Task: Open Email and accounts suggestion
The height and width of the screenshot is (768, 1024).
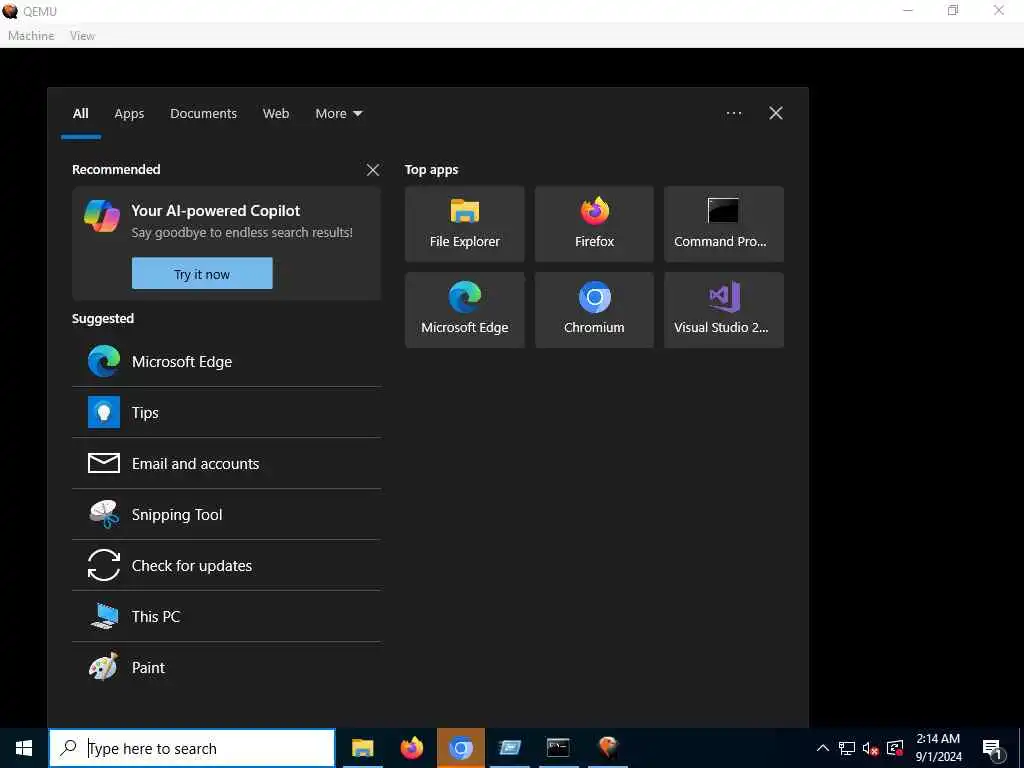Action: pos(226,463)
